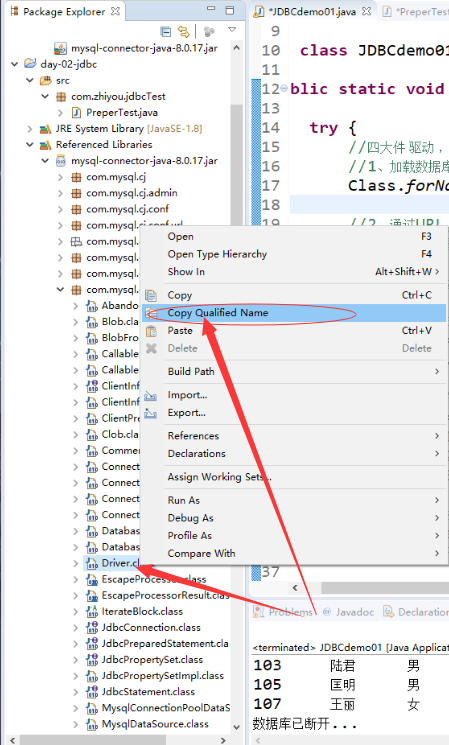Image resolution: width=449 pixels, height=745 pixels.
Task: Open the Problems view tab
Action: point(284,612)
